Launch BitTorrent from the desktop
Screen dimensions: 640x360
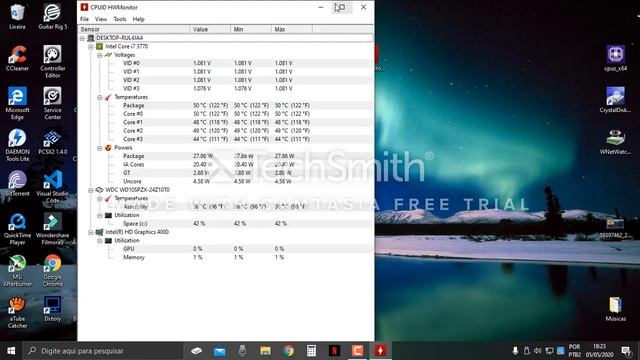tap(17, 184)
